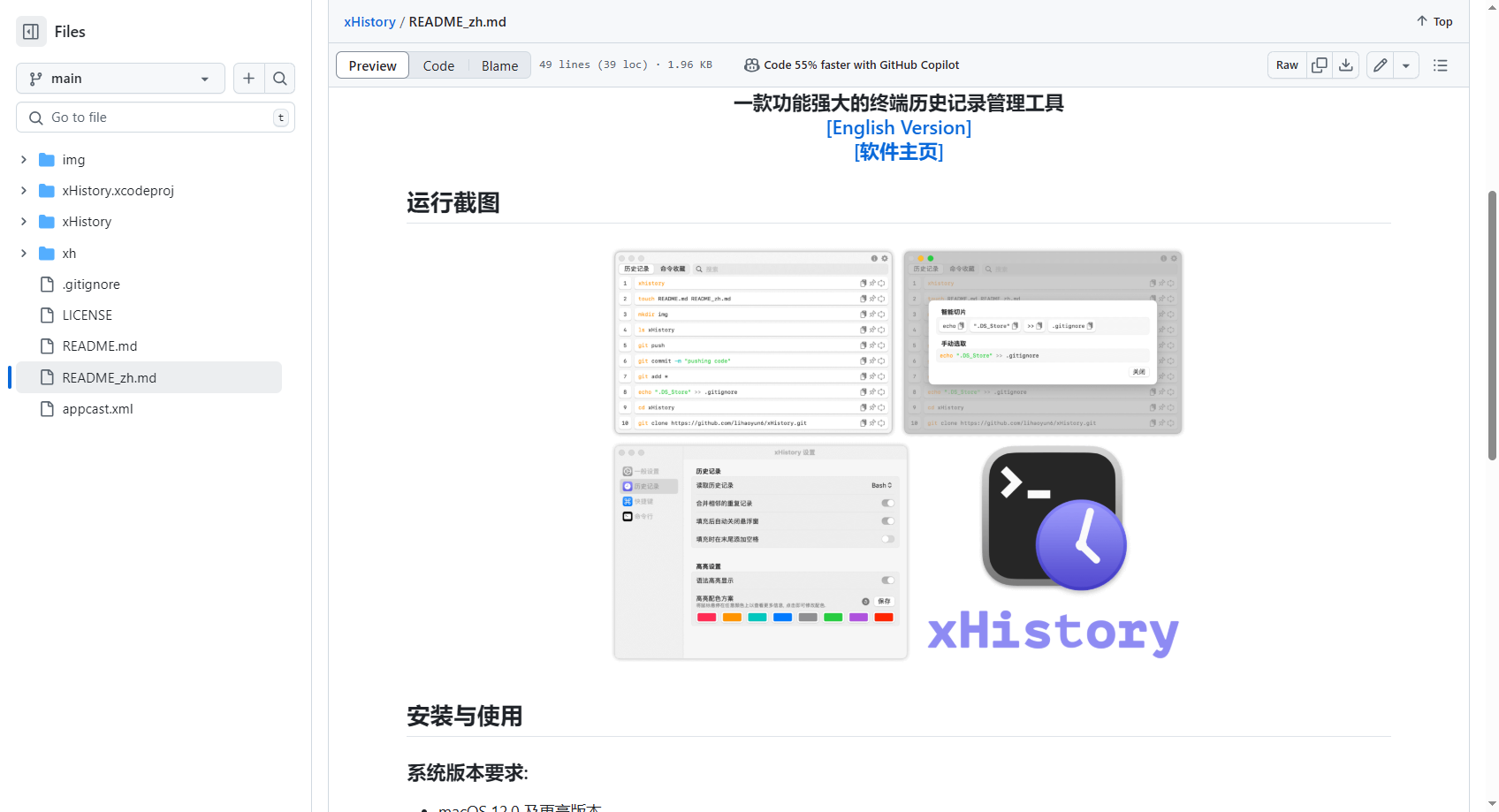The width and height of the screenshot is (1499, 812).
Task: Open the .gitignore file
Action: coord(91,285)
